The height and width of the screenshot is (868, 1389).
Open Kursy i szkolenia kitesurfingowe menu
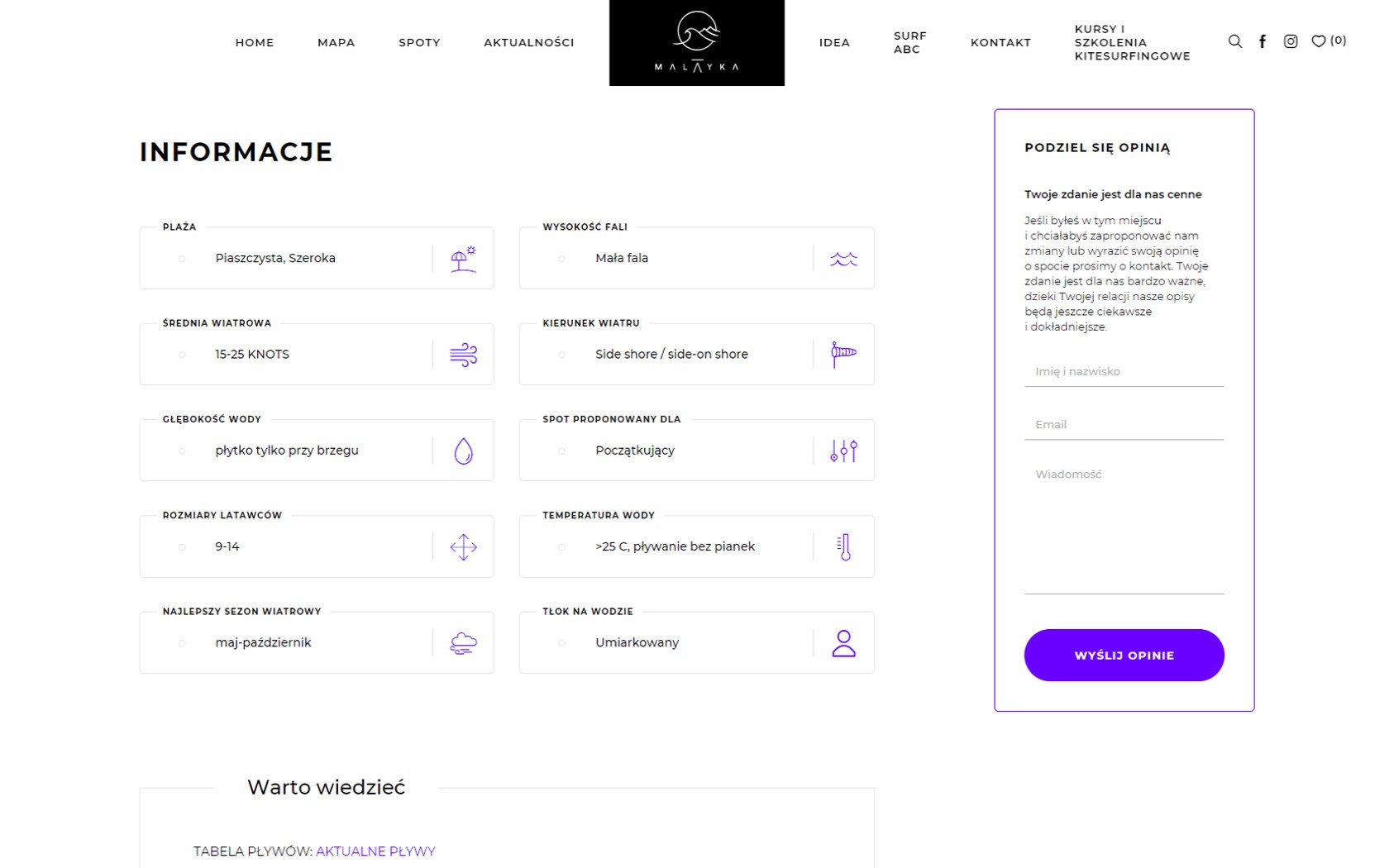pyautogui.click(x=1132, y=43)
